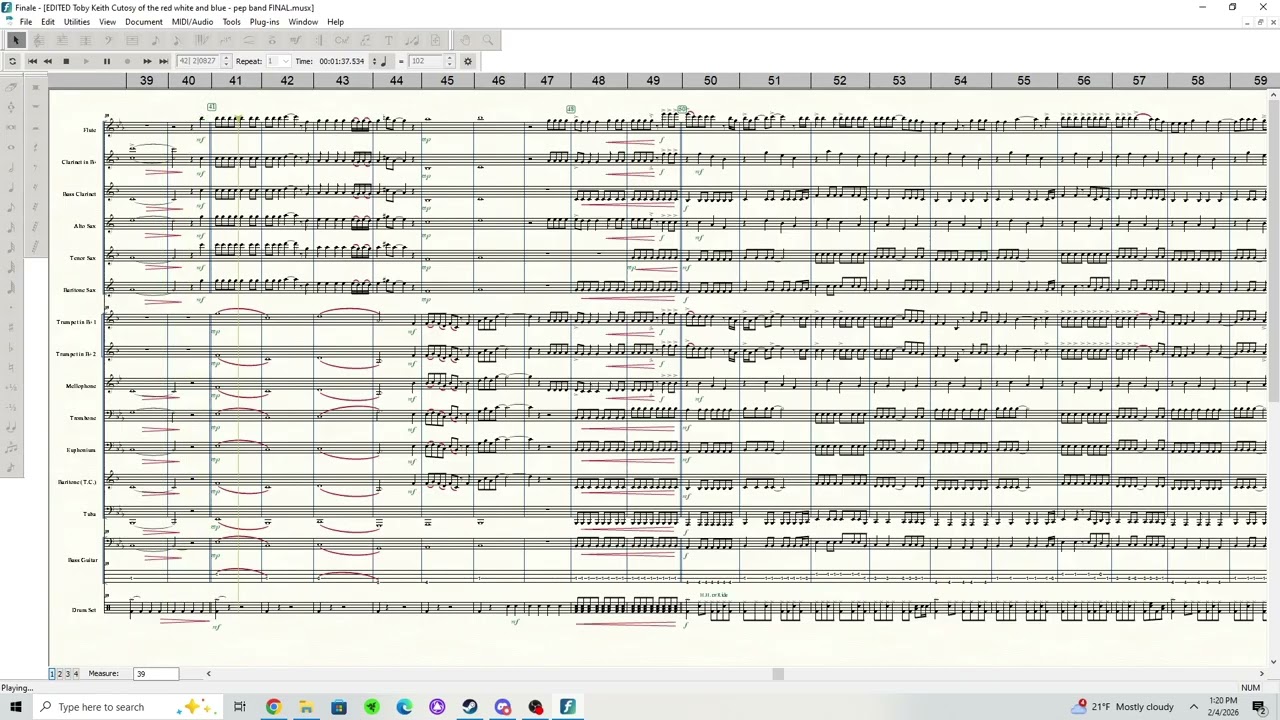Select the bass Clef tool
The image size is (1280, 720).
click(x=108, y=40)
